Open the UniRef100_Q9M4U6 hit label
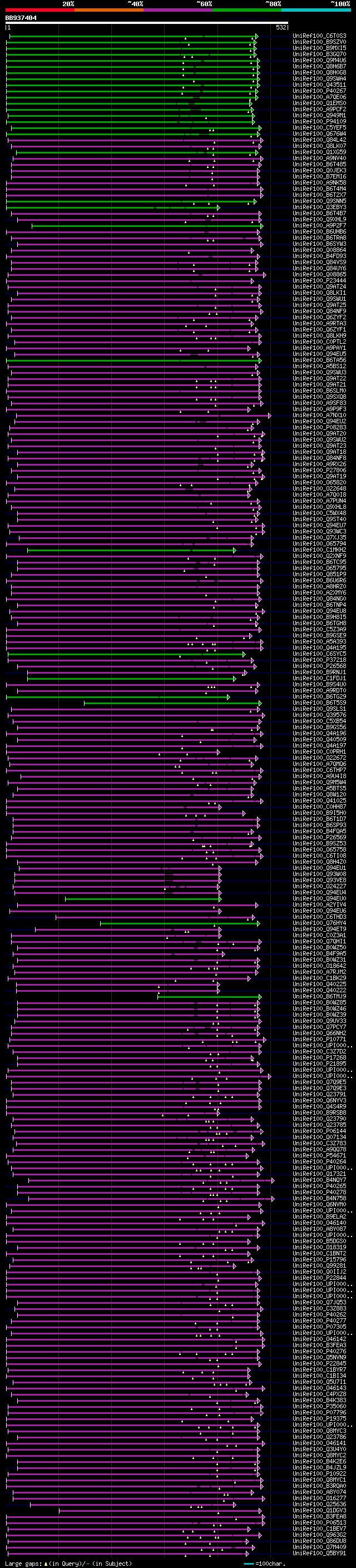The width and height of the screenshot is (356, 1568). click(319, 60)
